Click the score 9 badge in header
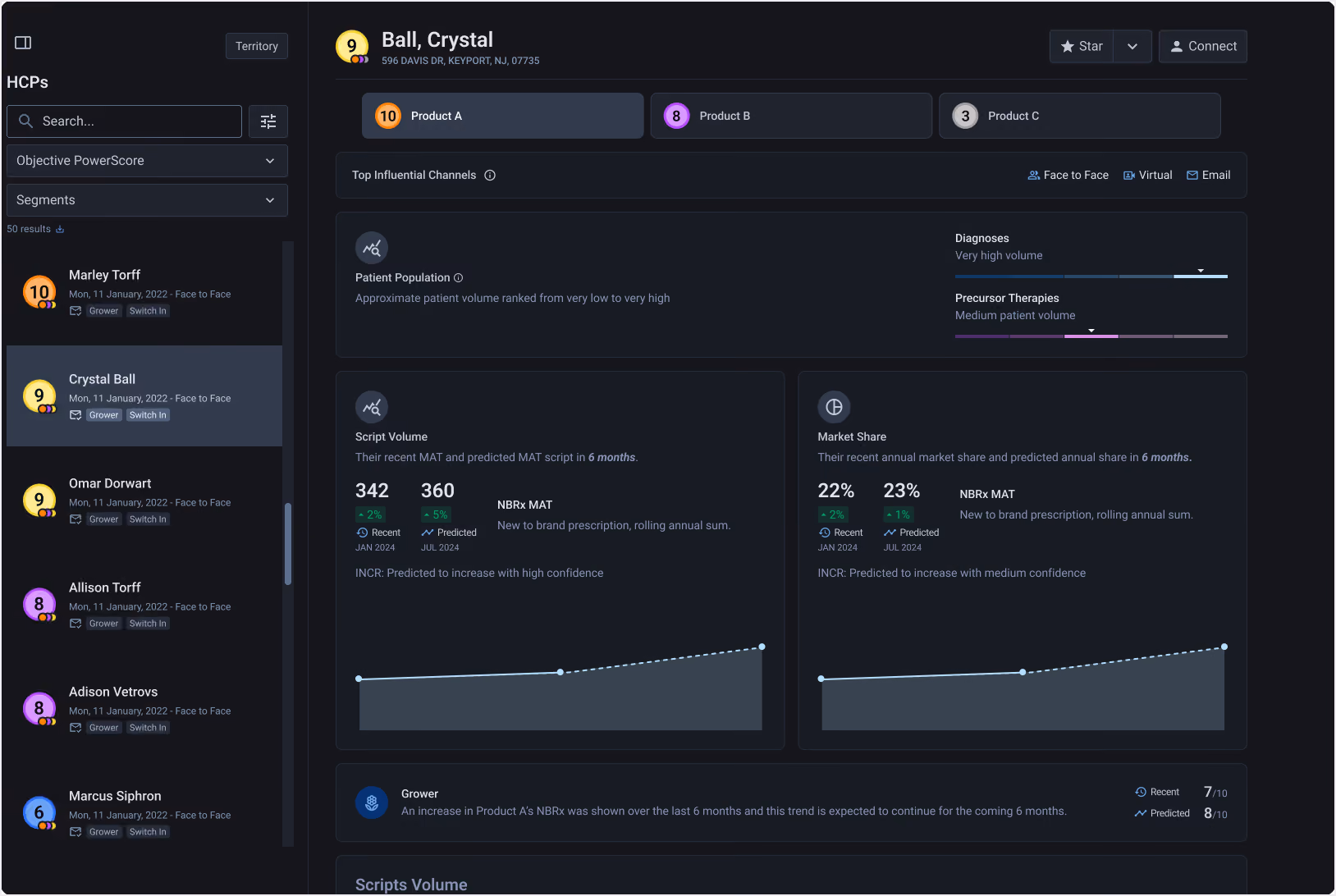Image resolution: width=1336 pixels, height=896 pixels. [352, 47]
